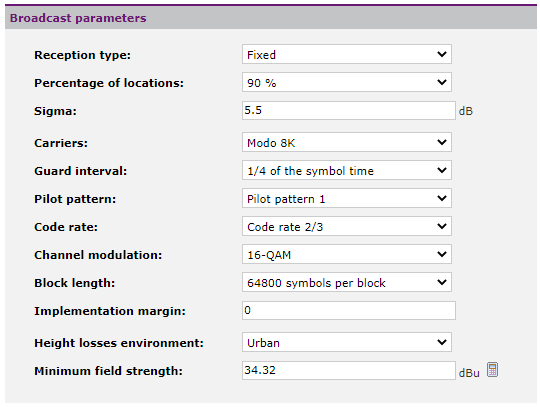Click the Minimum field strength label
The width and height of the screenshot is (540, 407).
(108, 371)
